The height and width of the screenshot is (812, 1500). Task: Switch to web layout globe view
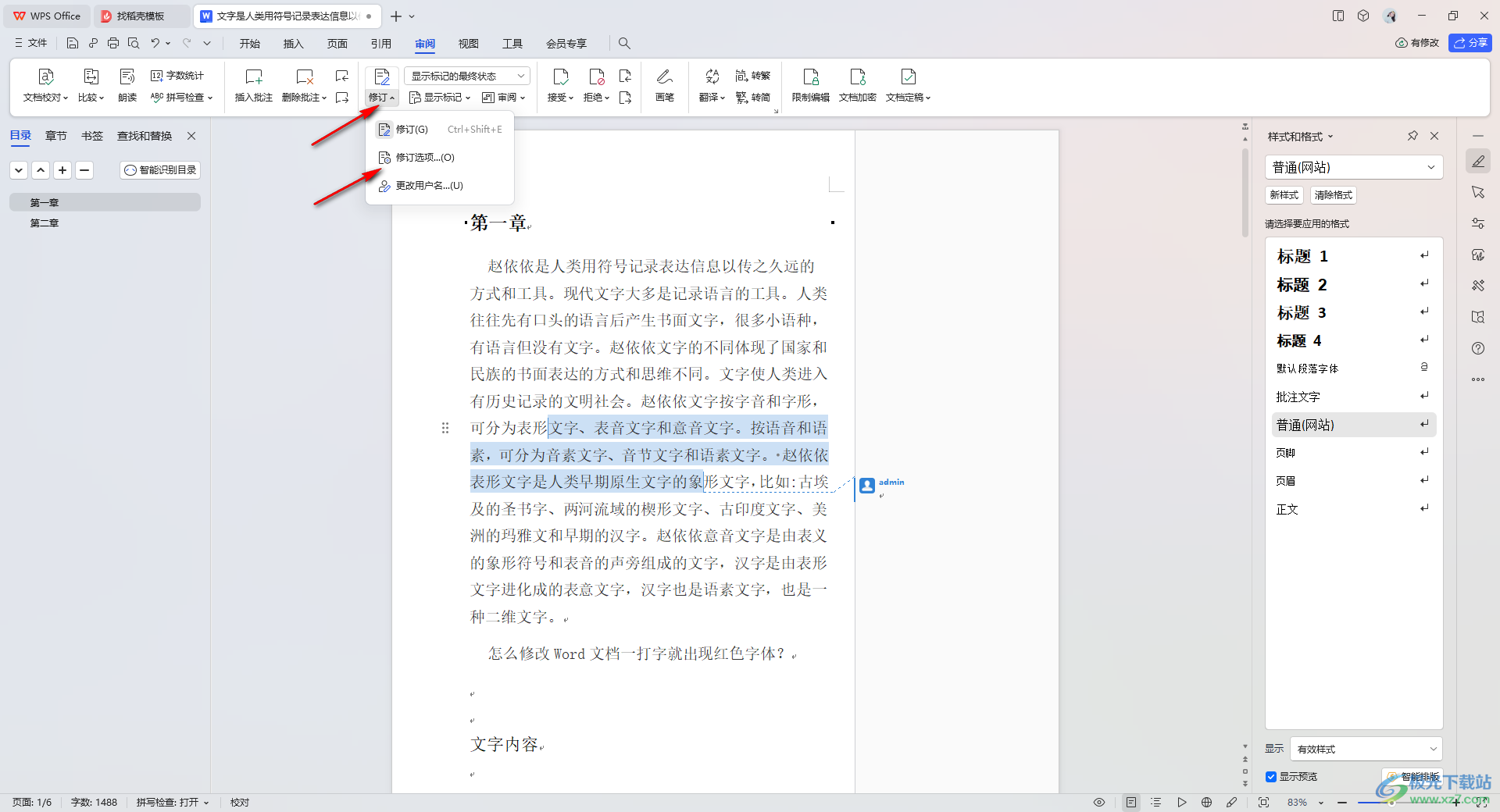tap(1207, 803)
